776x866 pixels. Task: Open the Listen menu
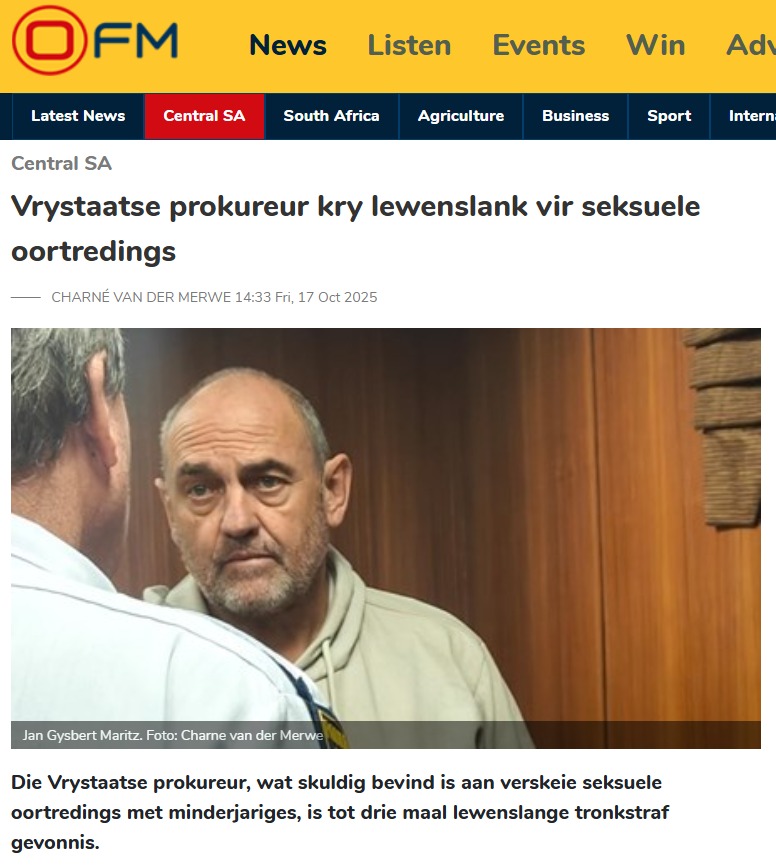tap(409, 45)
